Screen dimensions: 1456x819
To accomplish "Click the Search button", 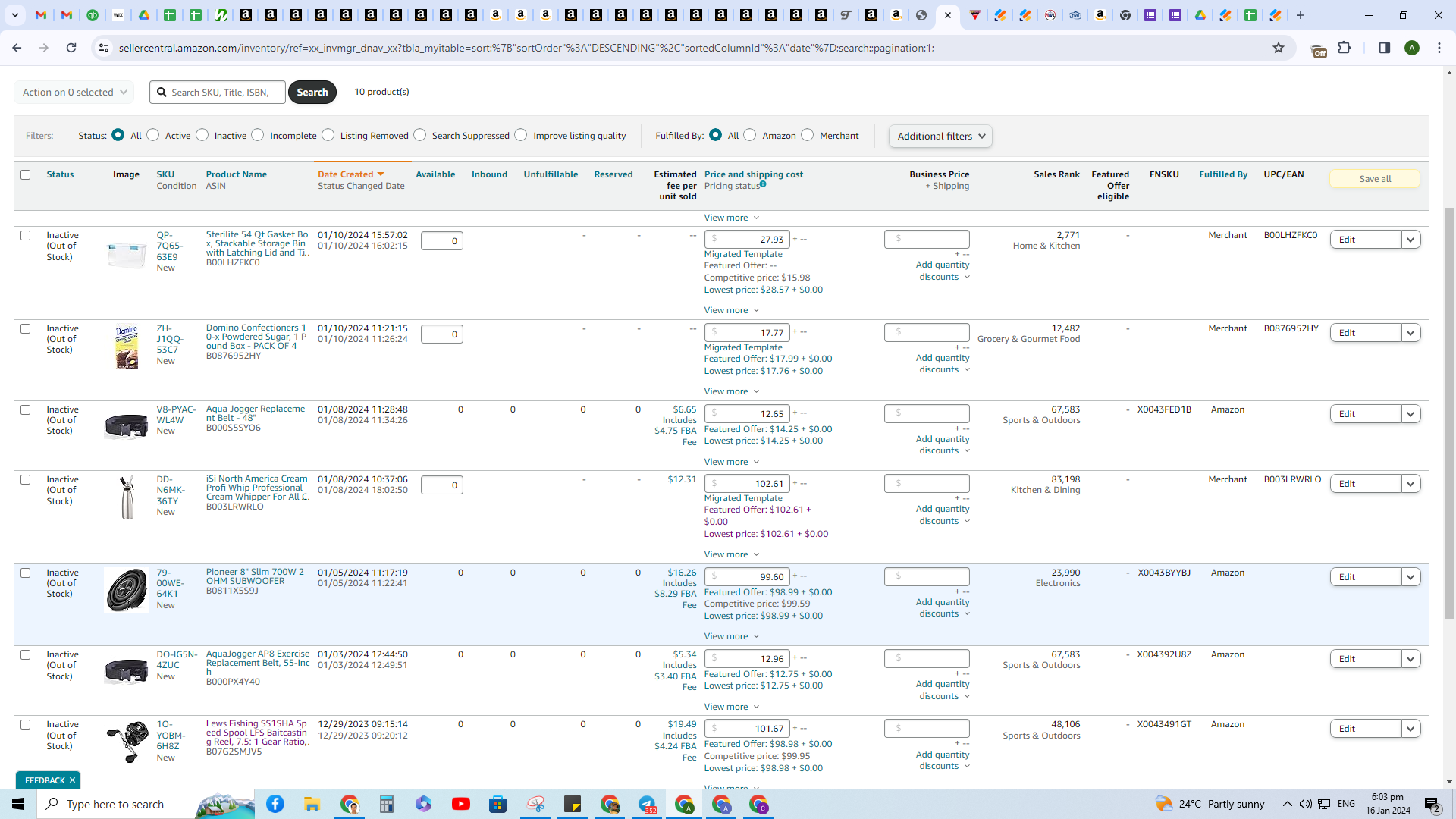I will (x=312, y=92).
